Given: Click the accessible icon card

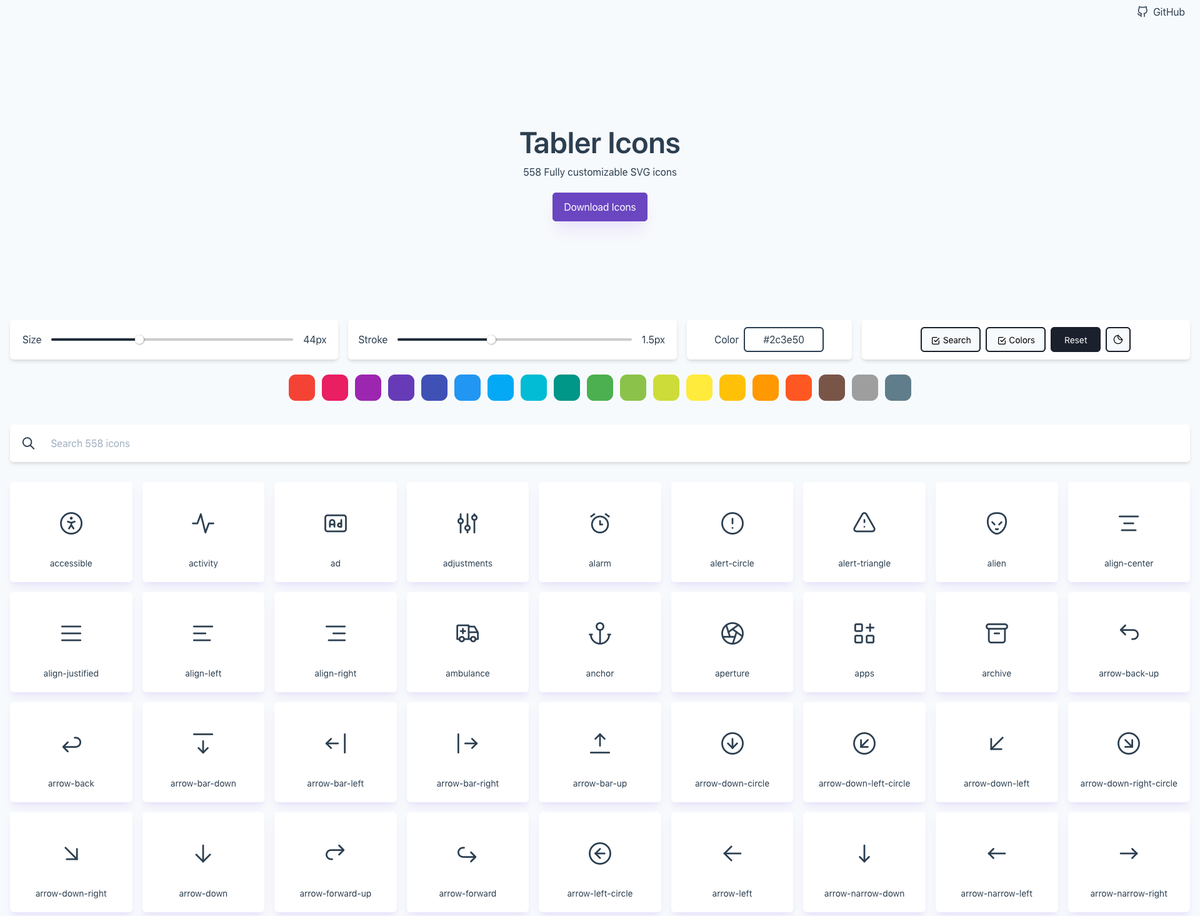Looking at the screenshot, I should pyautogui.click(x=71, y=532).
